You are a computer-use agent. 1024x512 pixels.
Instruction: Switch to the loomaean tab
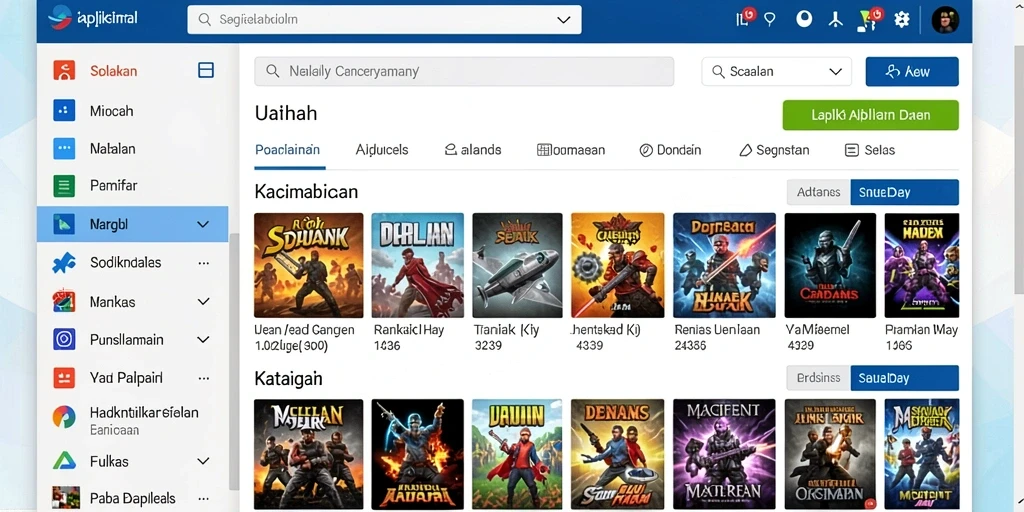[x=571, y=150]
